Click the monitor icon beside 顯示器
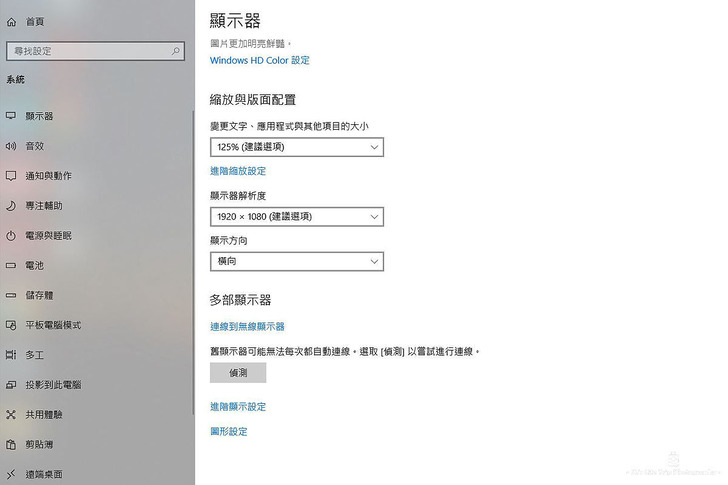Image resolution: width=728 pixels, height=485 pixels. click(x=11, y=116)
